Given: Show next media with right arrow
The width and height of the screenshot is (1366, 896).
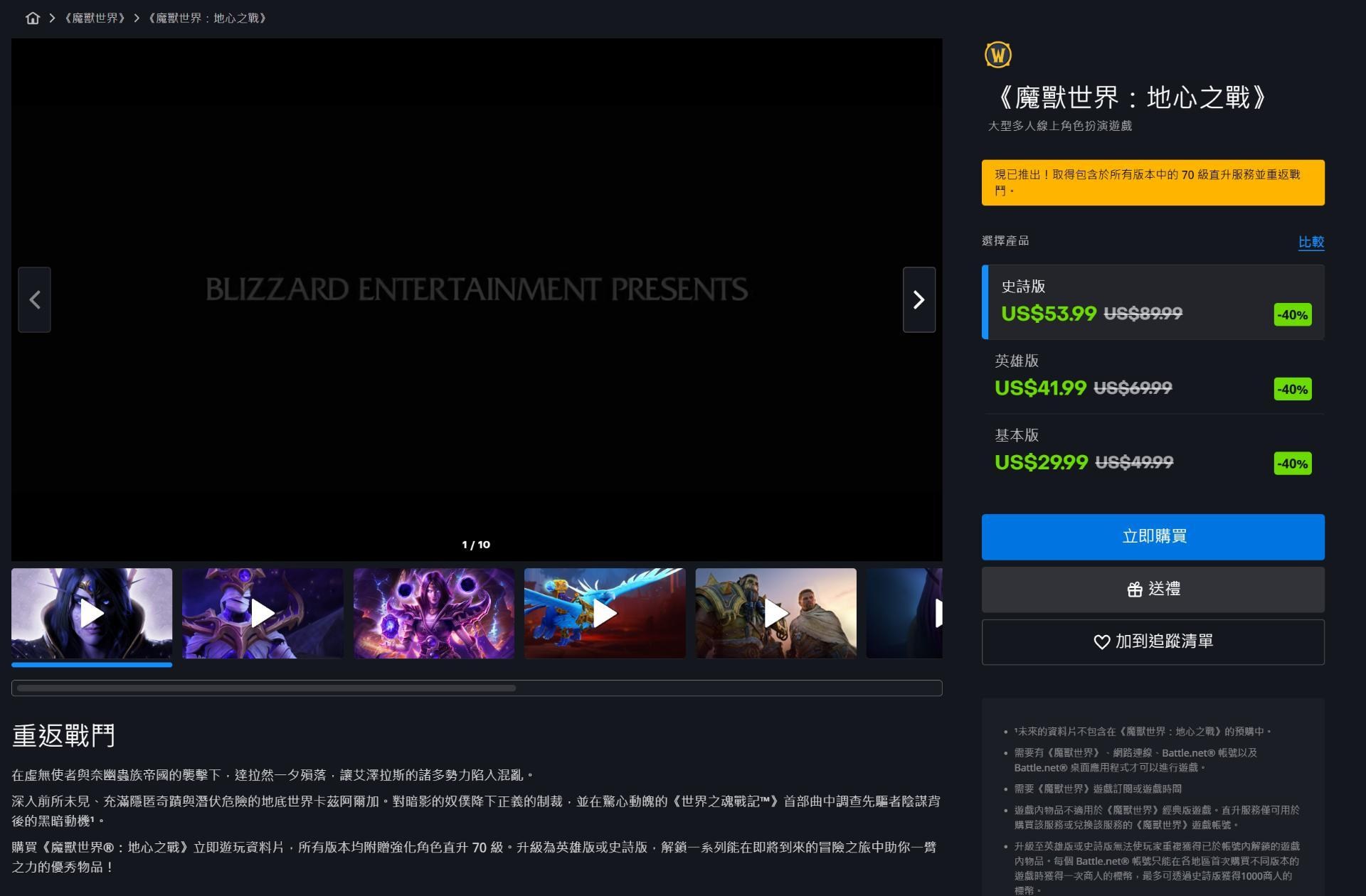Looking at the screenshot, I should 918,299.
